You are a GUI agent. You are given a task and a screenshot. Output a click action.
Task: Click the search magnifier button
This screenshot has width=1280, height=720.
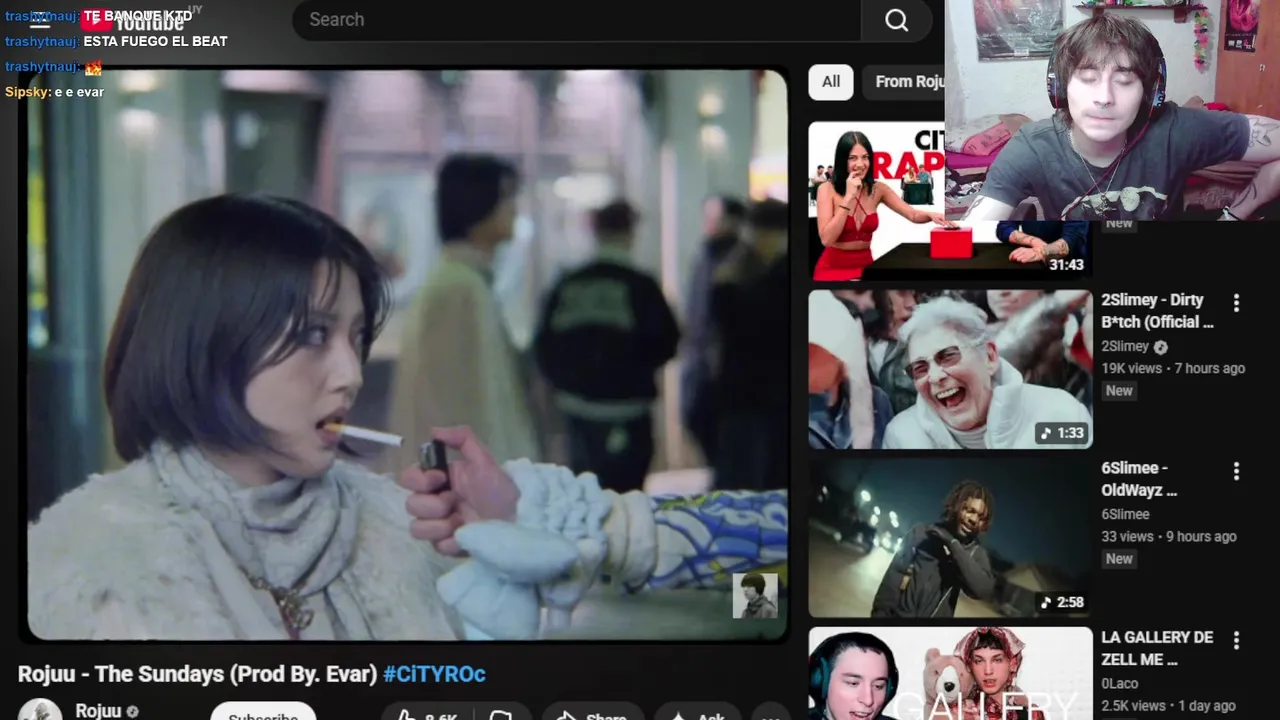[896, 20]
